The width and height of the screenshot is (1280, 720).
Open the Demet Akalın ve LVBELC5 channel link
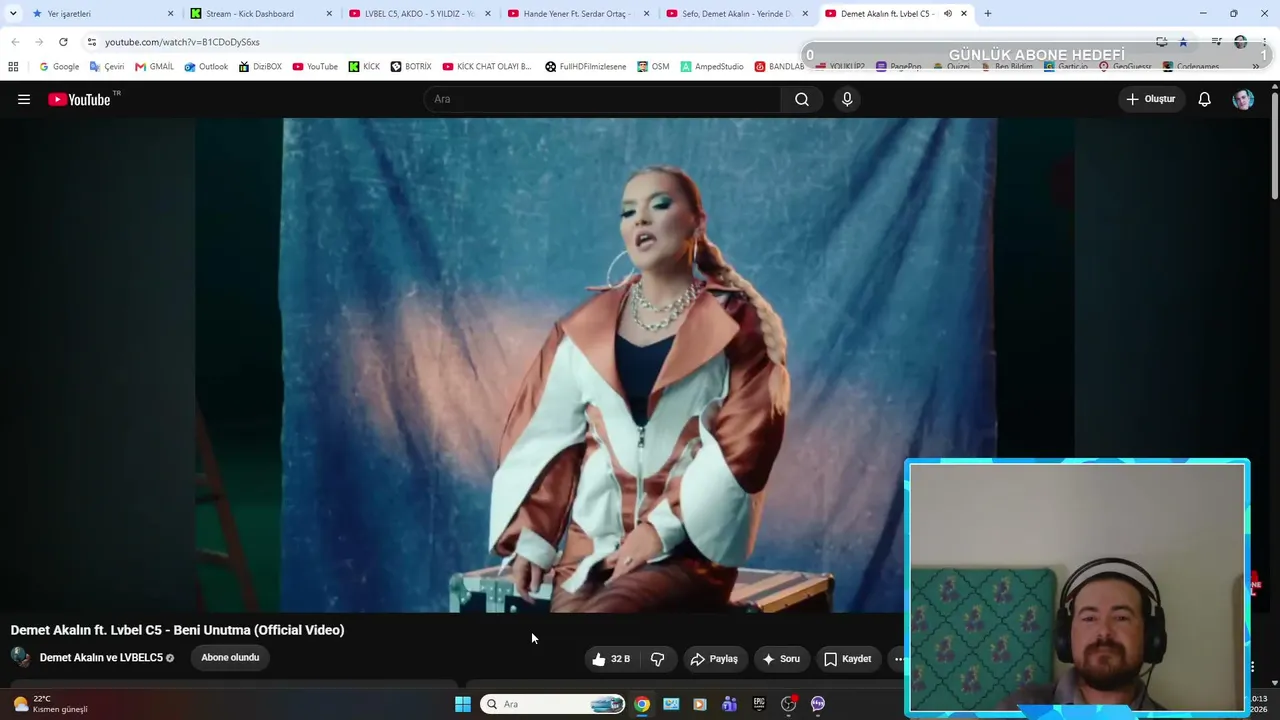(x=101, y=658)
